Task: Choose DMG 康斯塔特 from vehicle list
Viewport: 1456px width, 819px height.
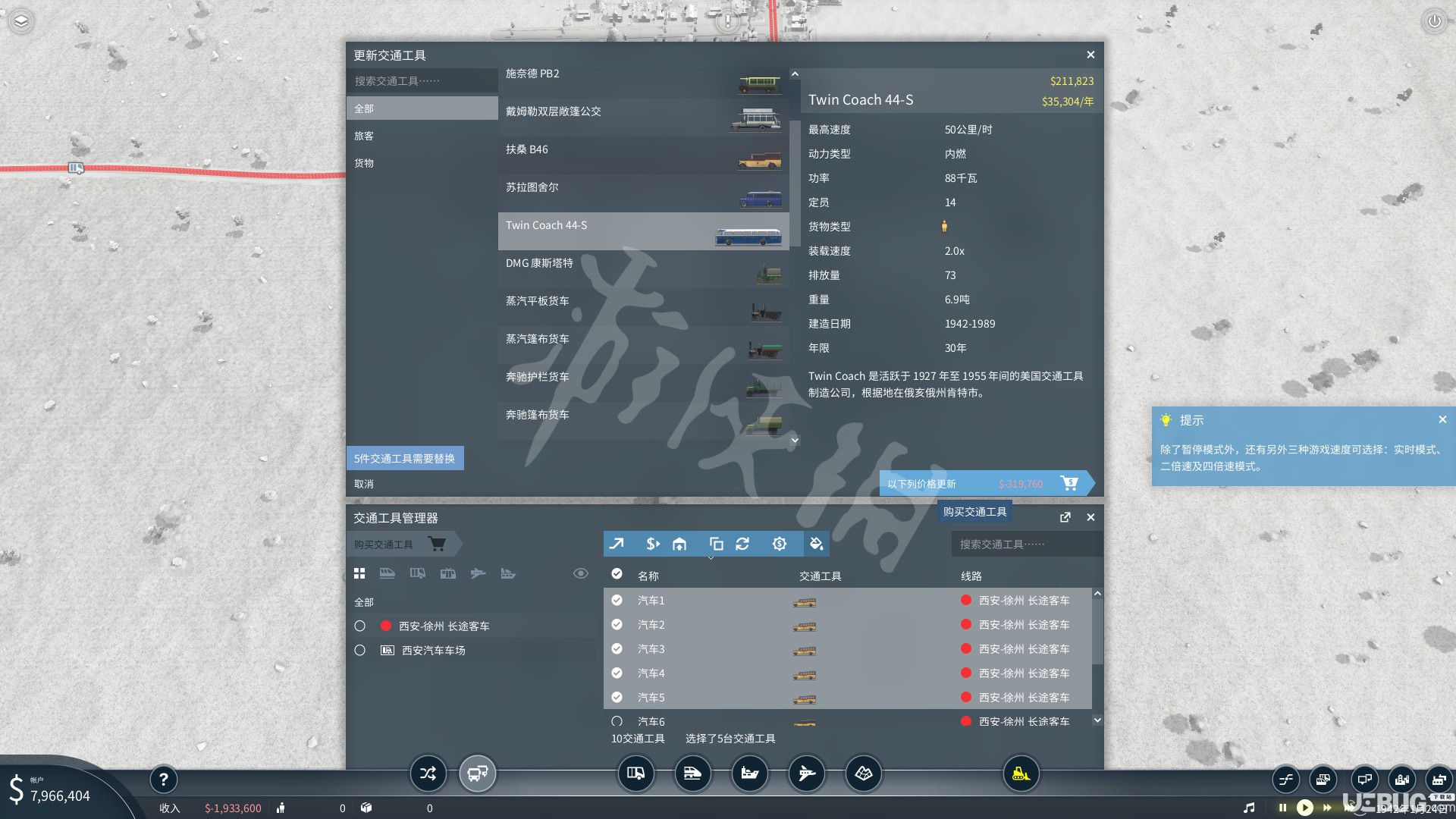Action: pos(643,269)
